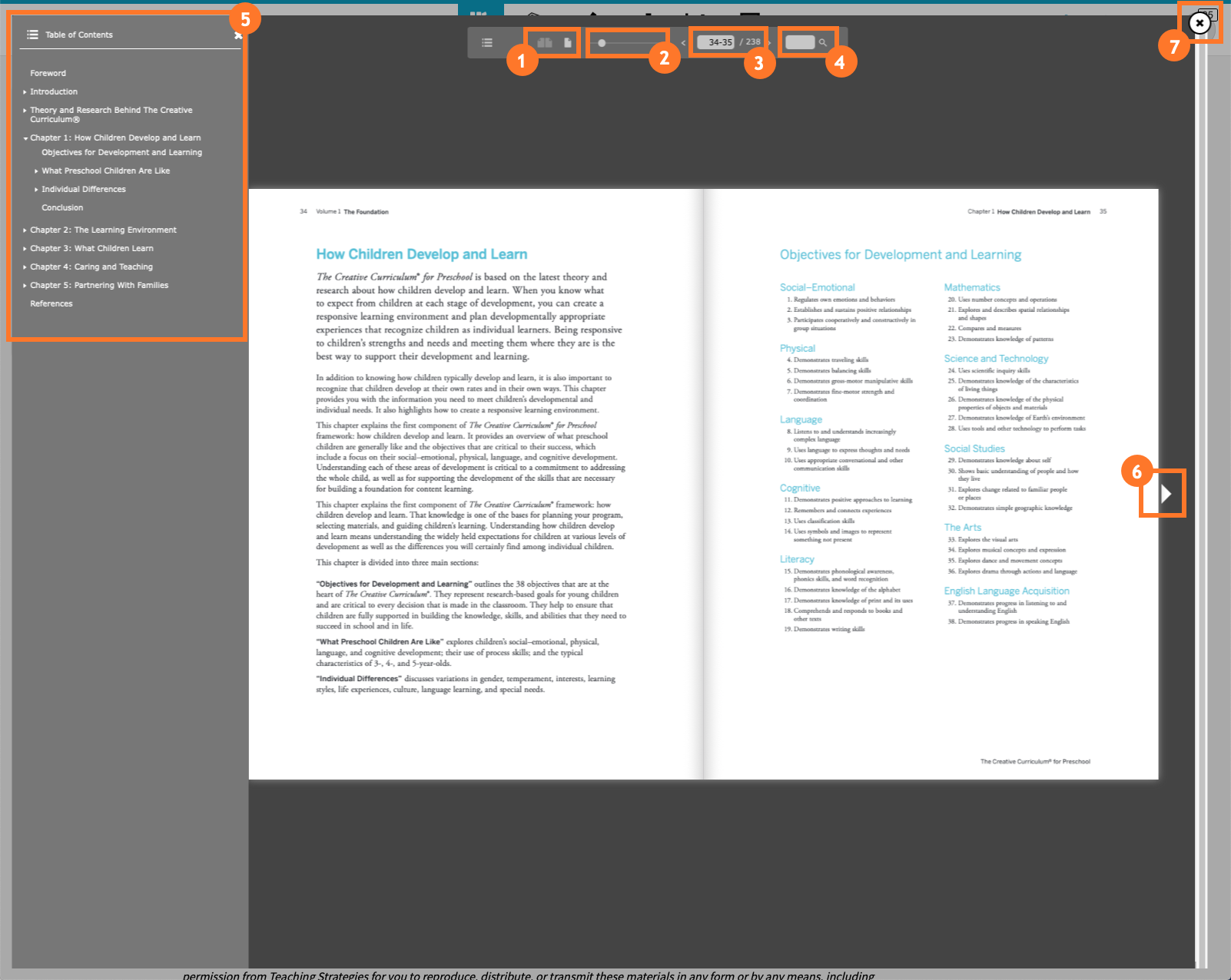Click the 'Literacy' objectives heading
1231x980 pixels.
tap(797, 559)
